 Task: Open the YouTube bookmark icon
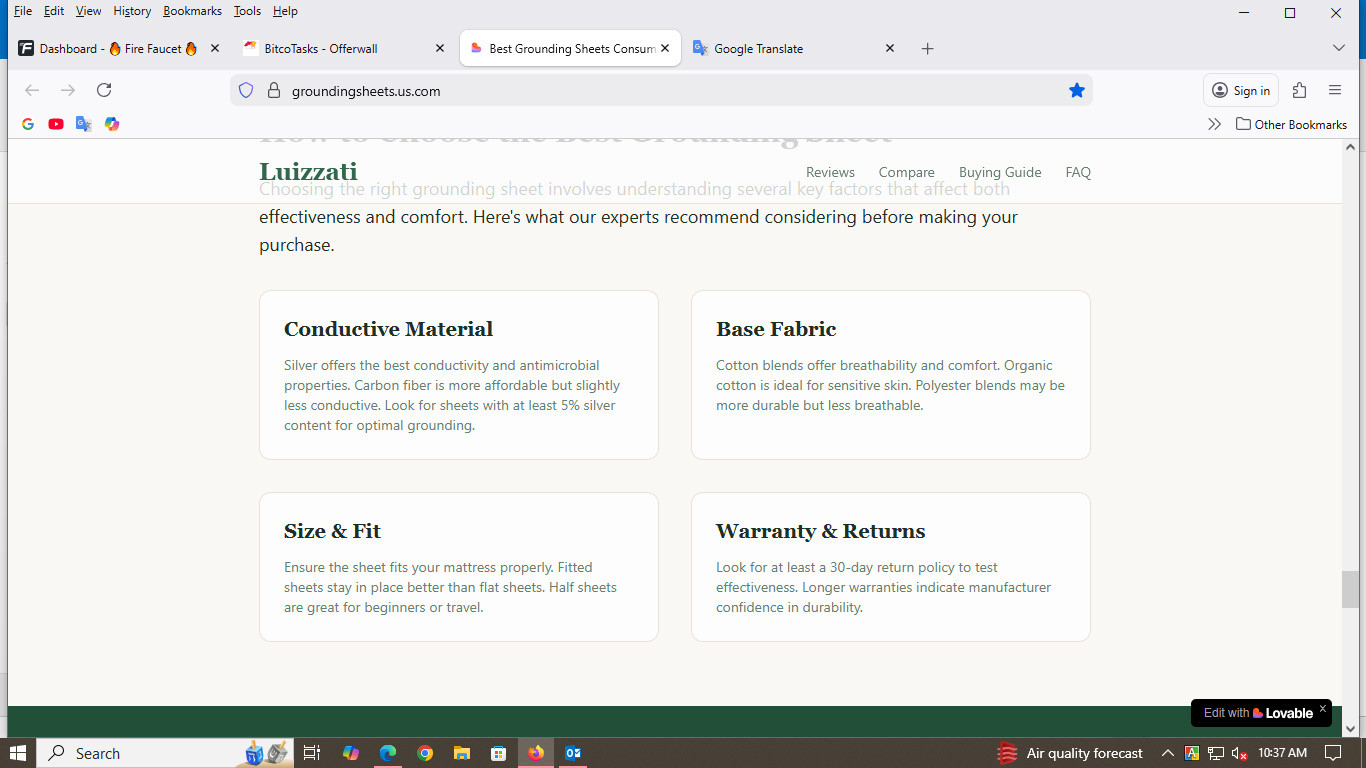(x=56, y=124)
